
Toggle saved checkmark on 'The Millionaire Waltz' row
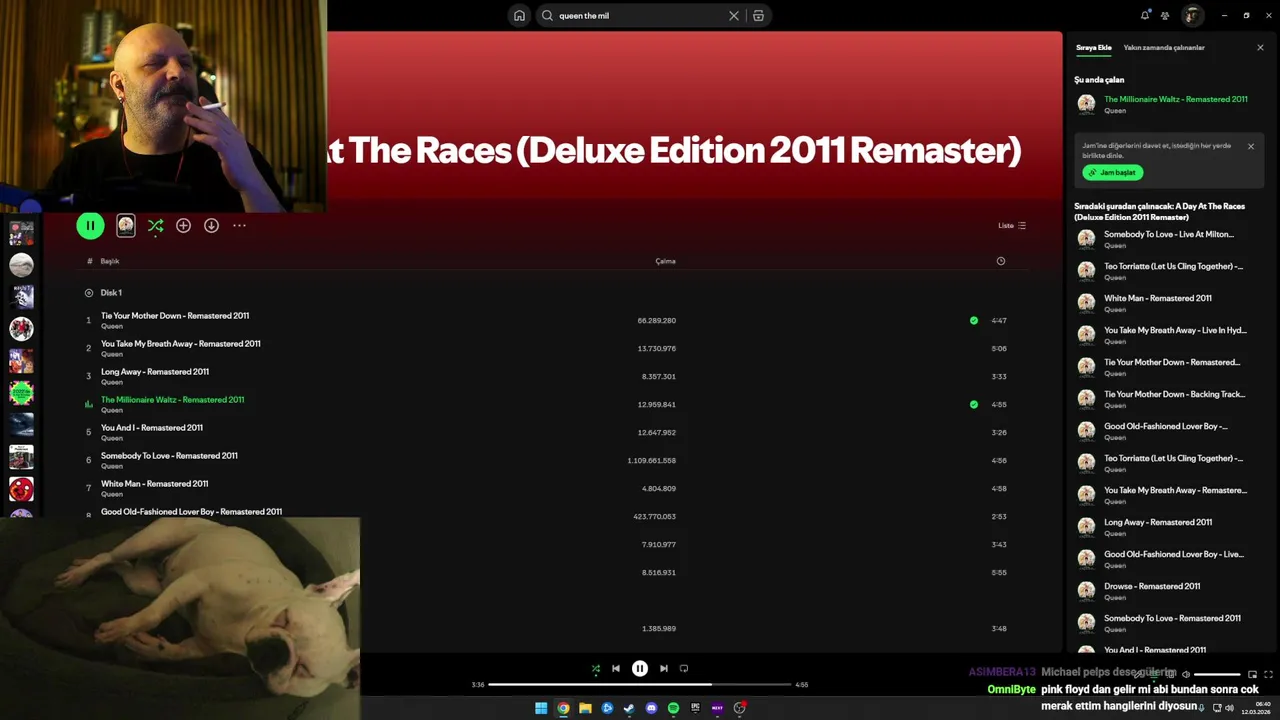click(x=974, y=405)
